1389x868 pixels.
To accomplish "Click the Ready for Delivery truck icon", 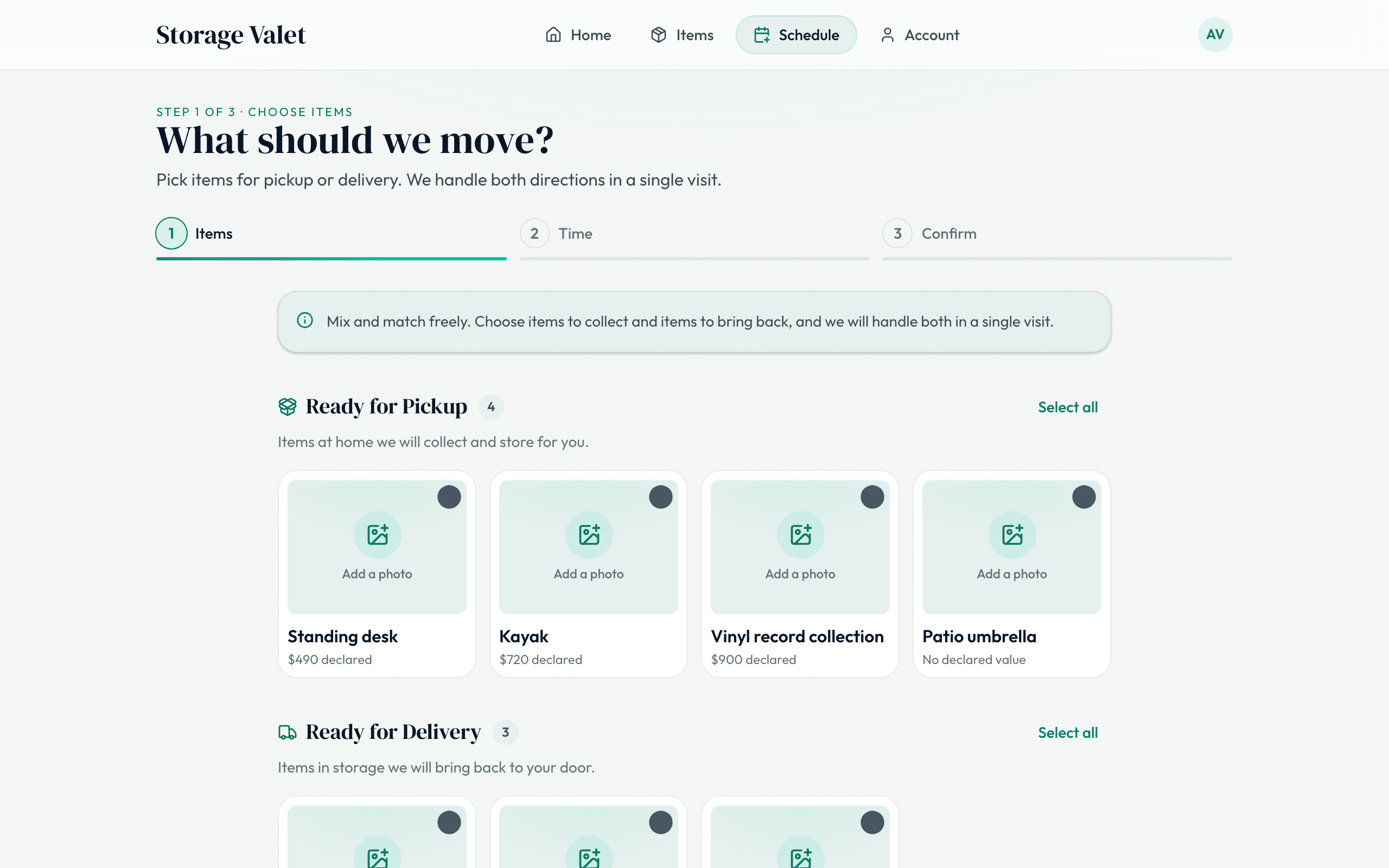I will coord(288,732).
